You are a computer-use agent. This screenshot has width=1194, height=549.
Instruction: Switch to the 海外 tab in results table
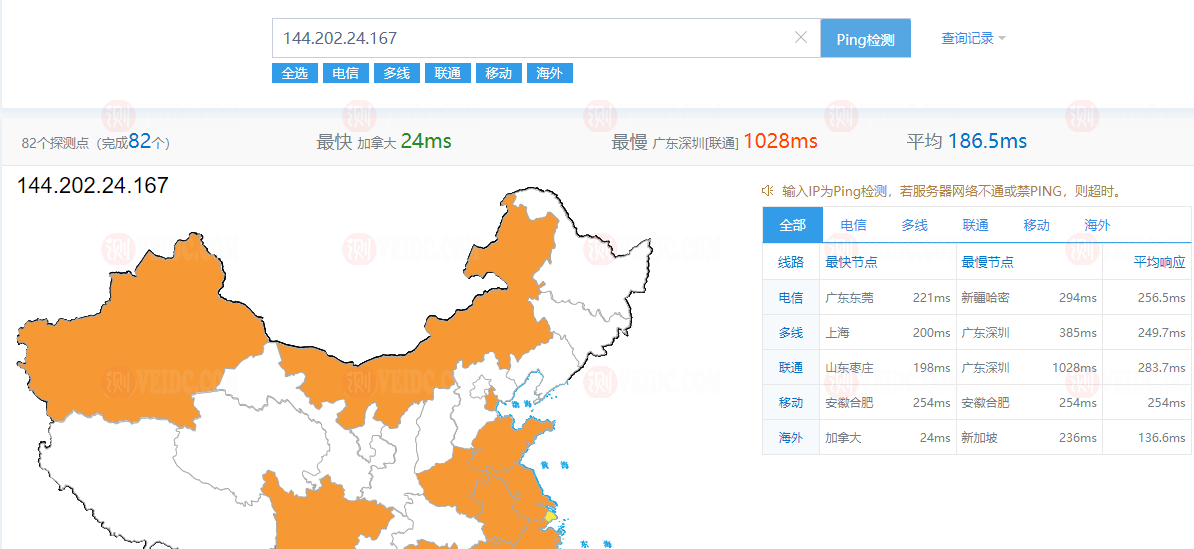[1097, 225]
